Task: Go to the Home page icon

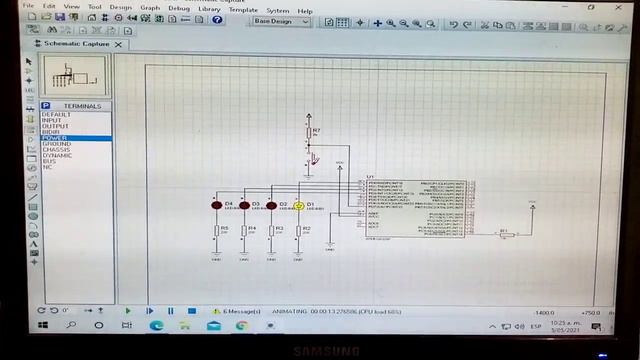Action: pos(92,18)
